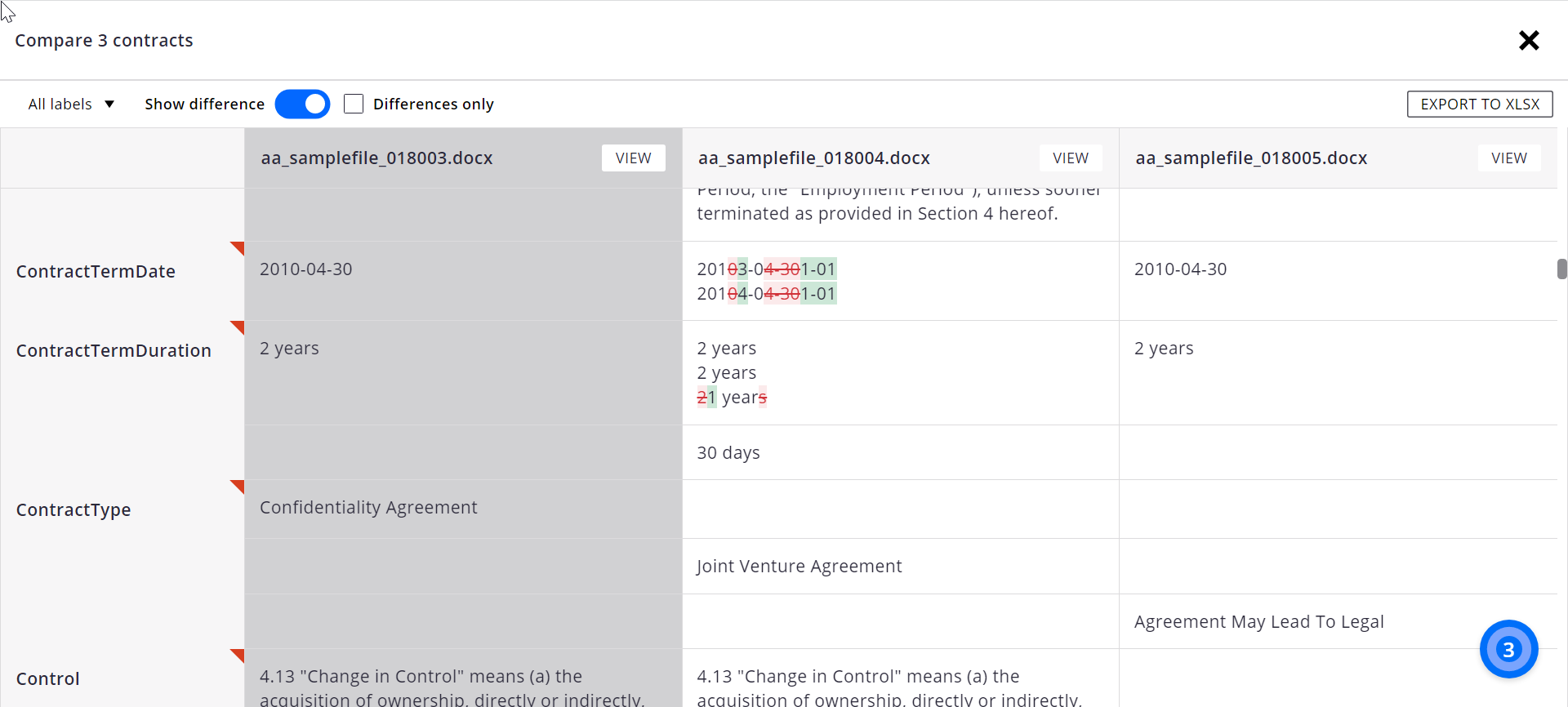The width and height of the screenshot is (1568, 707).
Task: Open aa_samplefile_018004.docx with its VIEW button
Action: 1070,158
